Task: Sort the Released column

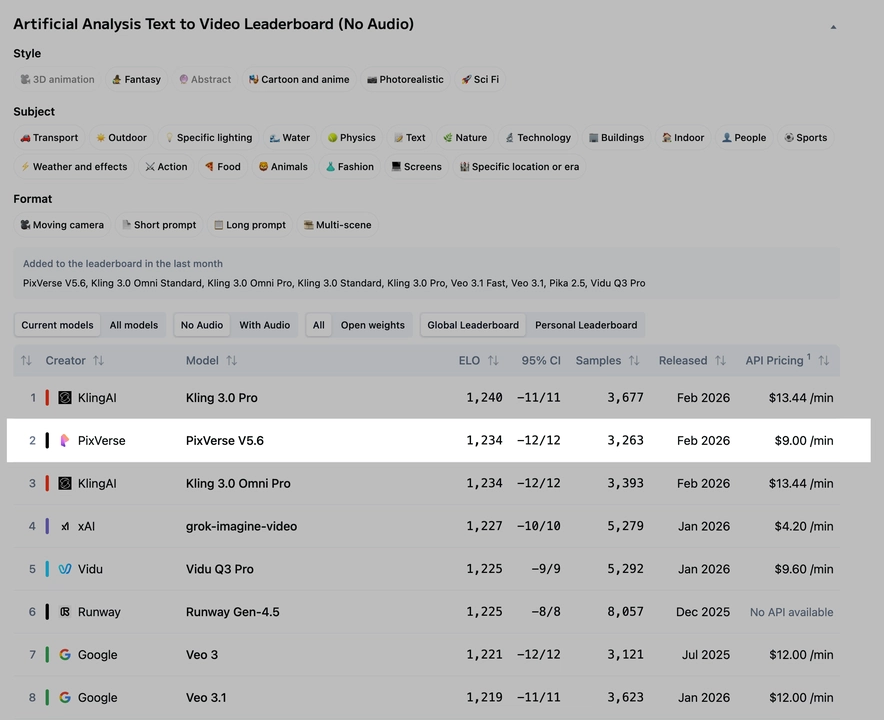Action: point(721,361)
